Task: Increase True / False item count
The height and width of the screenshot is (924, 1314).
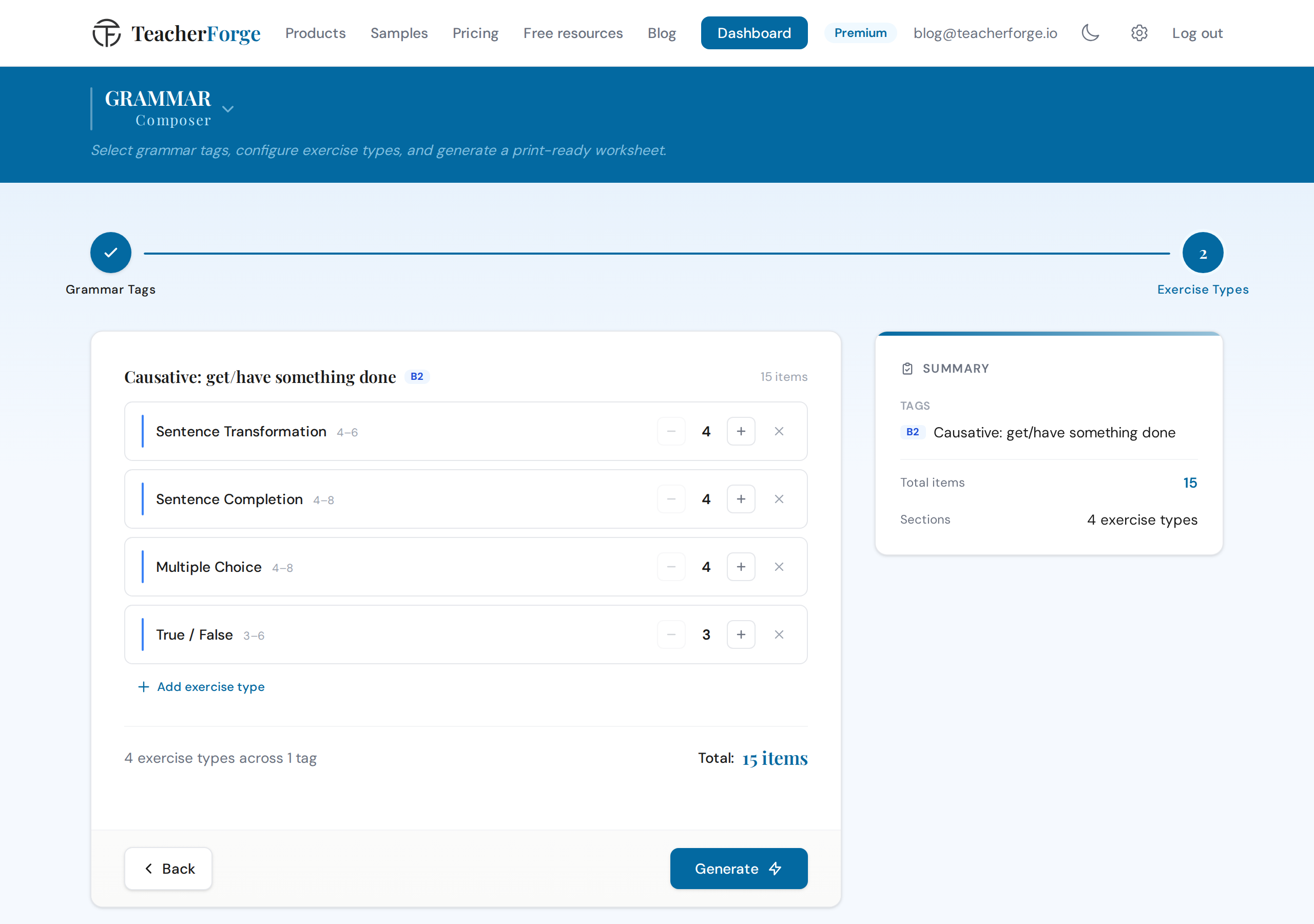Action: [x=741, y=634]
